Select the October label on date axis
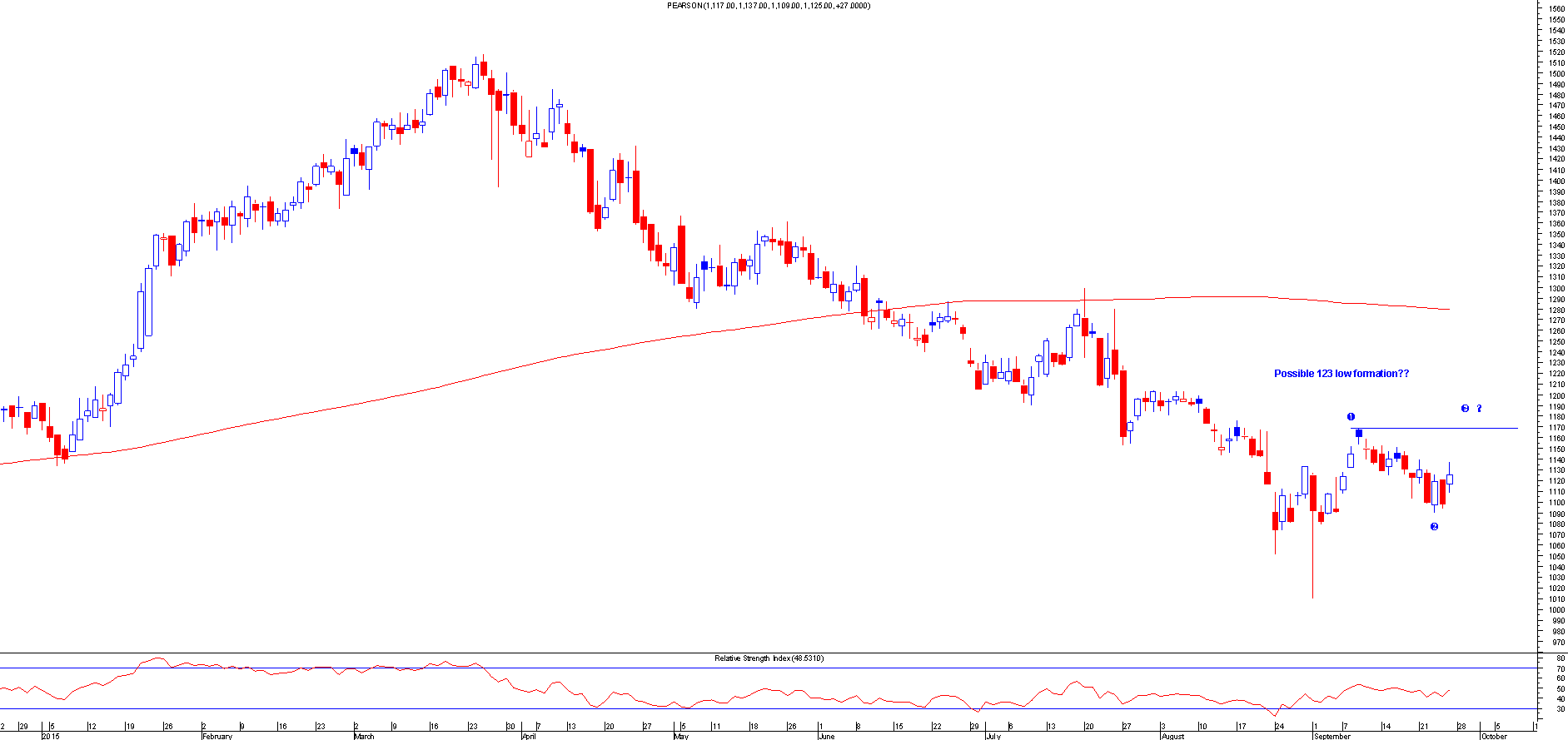 1494,736
